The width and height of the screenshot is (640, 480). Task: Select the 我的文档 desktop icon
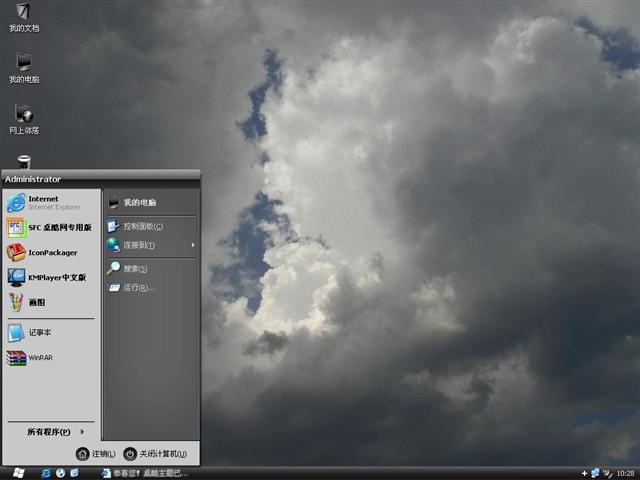tap(24, 17)
